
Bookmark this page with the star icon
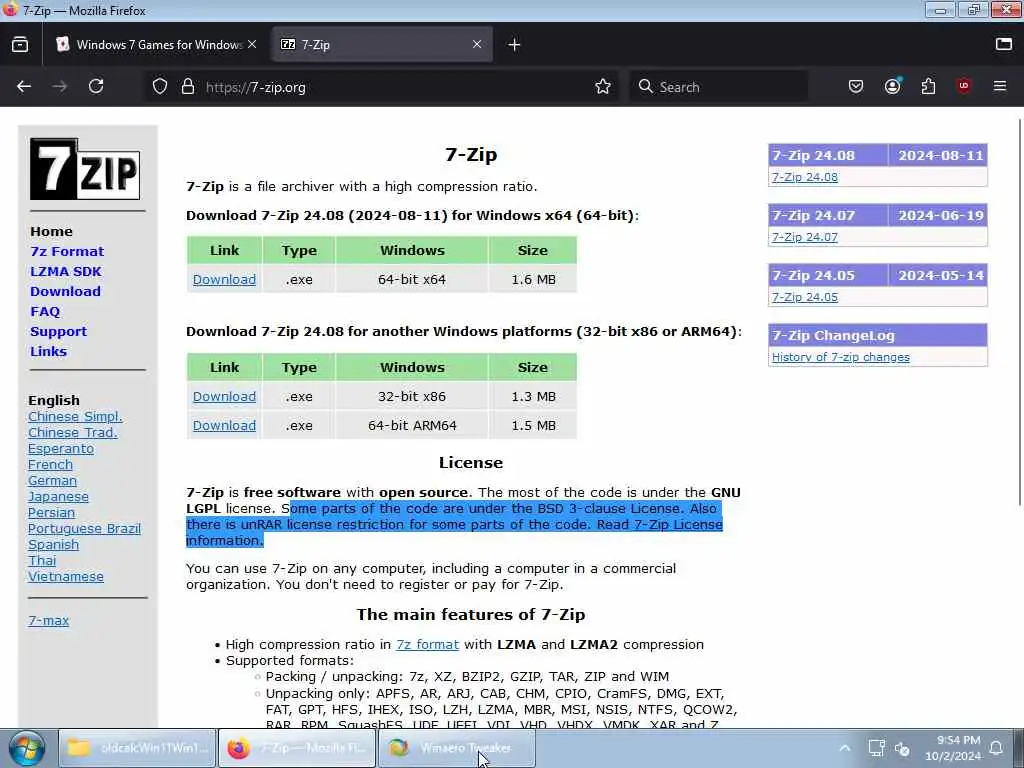(603, 86)
